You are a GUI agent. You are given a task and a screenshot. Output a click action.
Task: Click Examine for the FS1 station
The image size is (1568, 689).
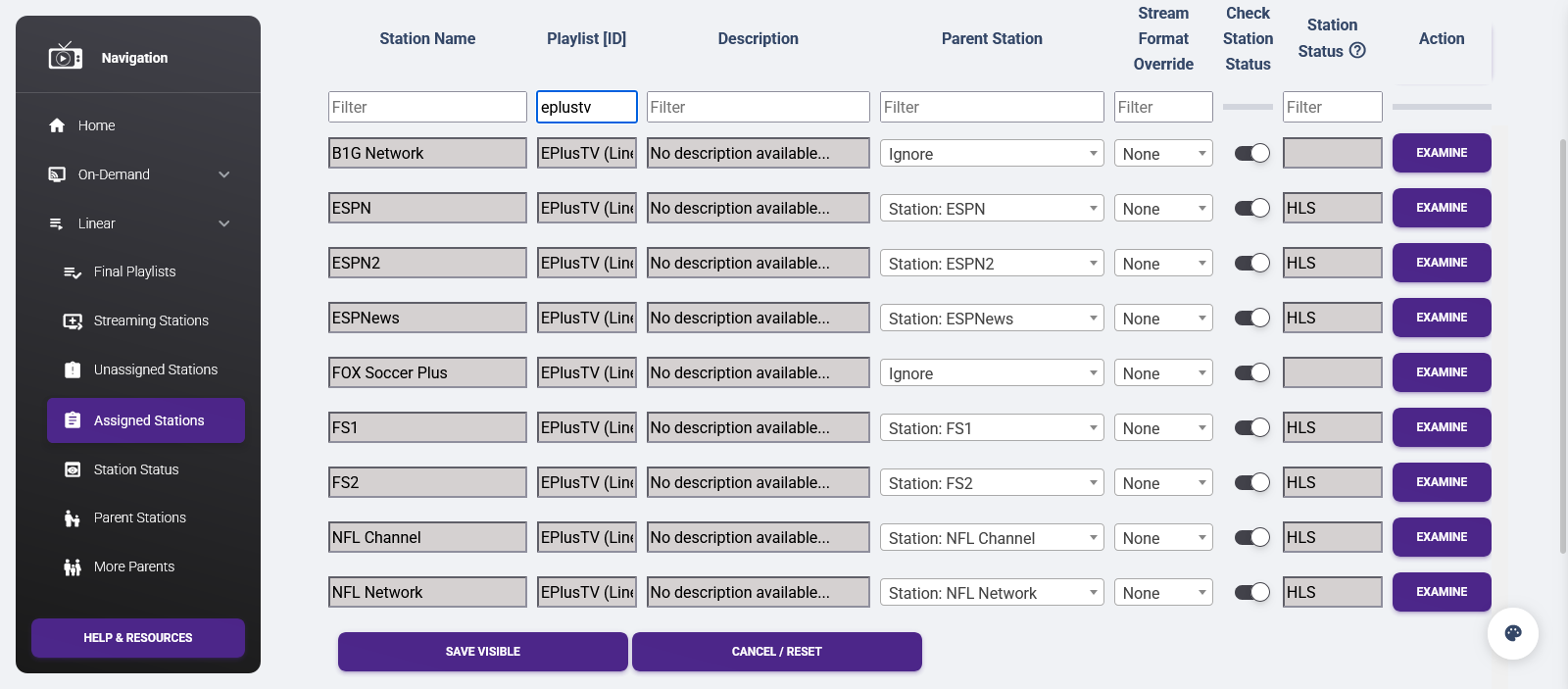click(x=1441, y=427)
